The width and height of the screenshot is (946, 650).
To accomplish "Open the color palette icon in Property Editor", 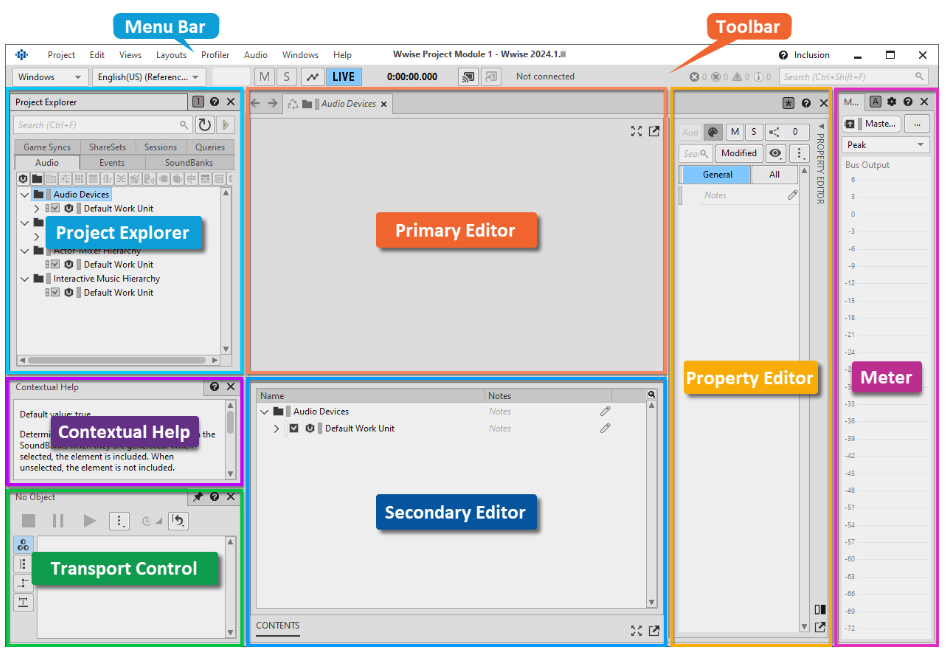I will pos(713,132).
